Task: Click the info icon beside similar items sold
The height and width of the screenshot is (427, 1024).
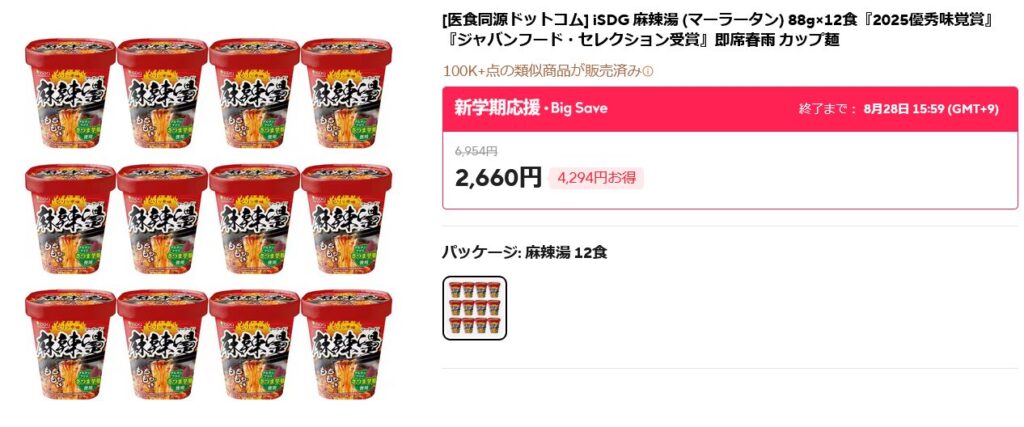Action: 647,72
